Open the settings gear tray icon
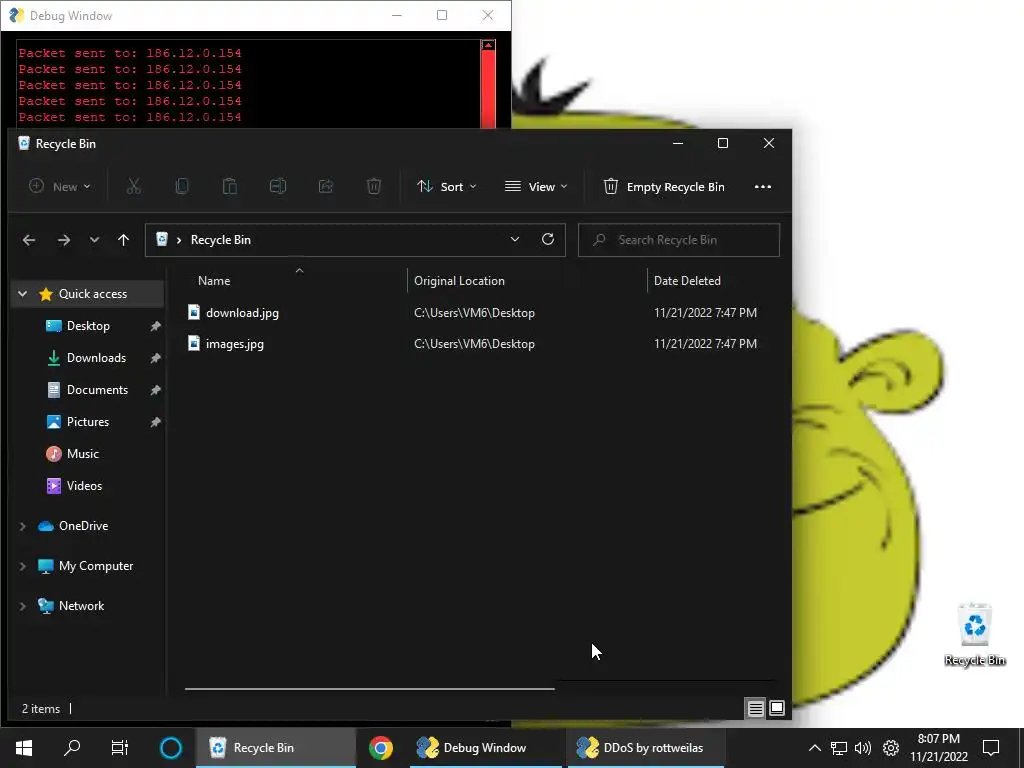The height and width of the screenshot is (768, 1024). (x=891, y=748)
